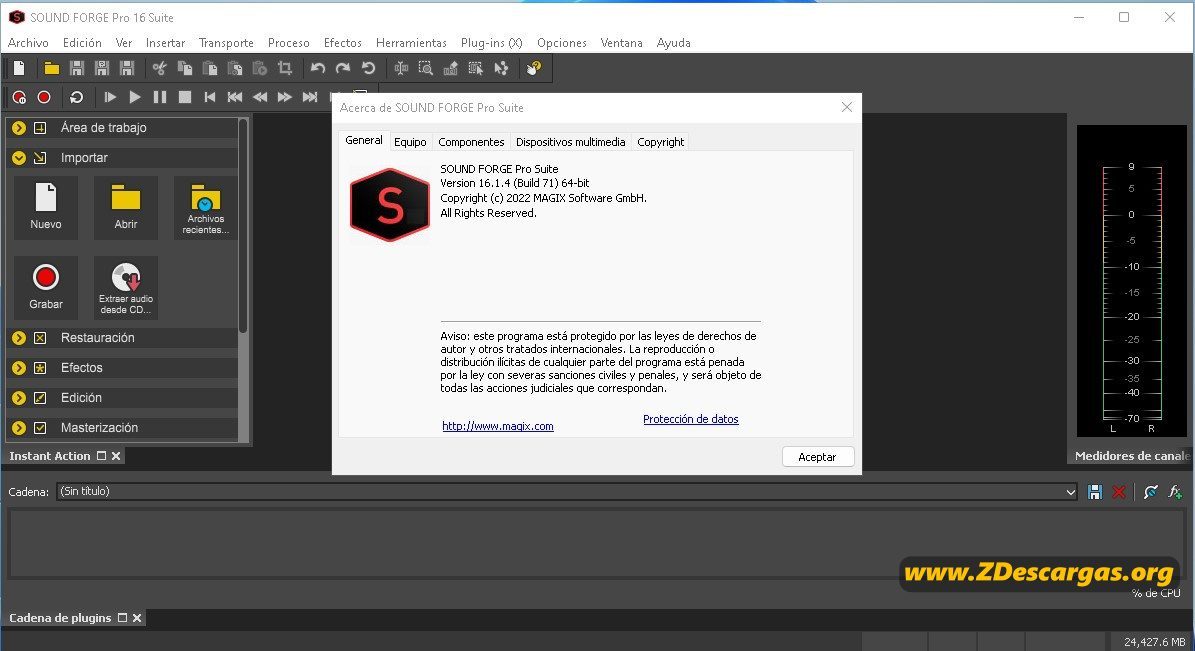Click the What's This help hand icon

click(x=533, y=69)
